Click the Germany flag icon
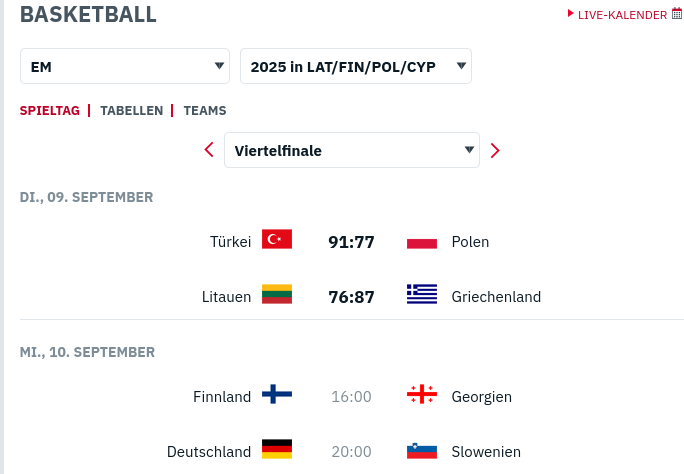The width and height of the screenshot is (684, 474). point(277,450)
